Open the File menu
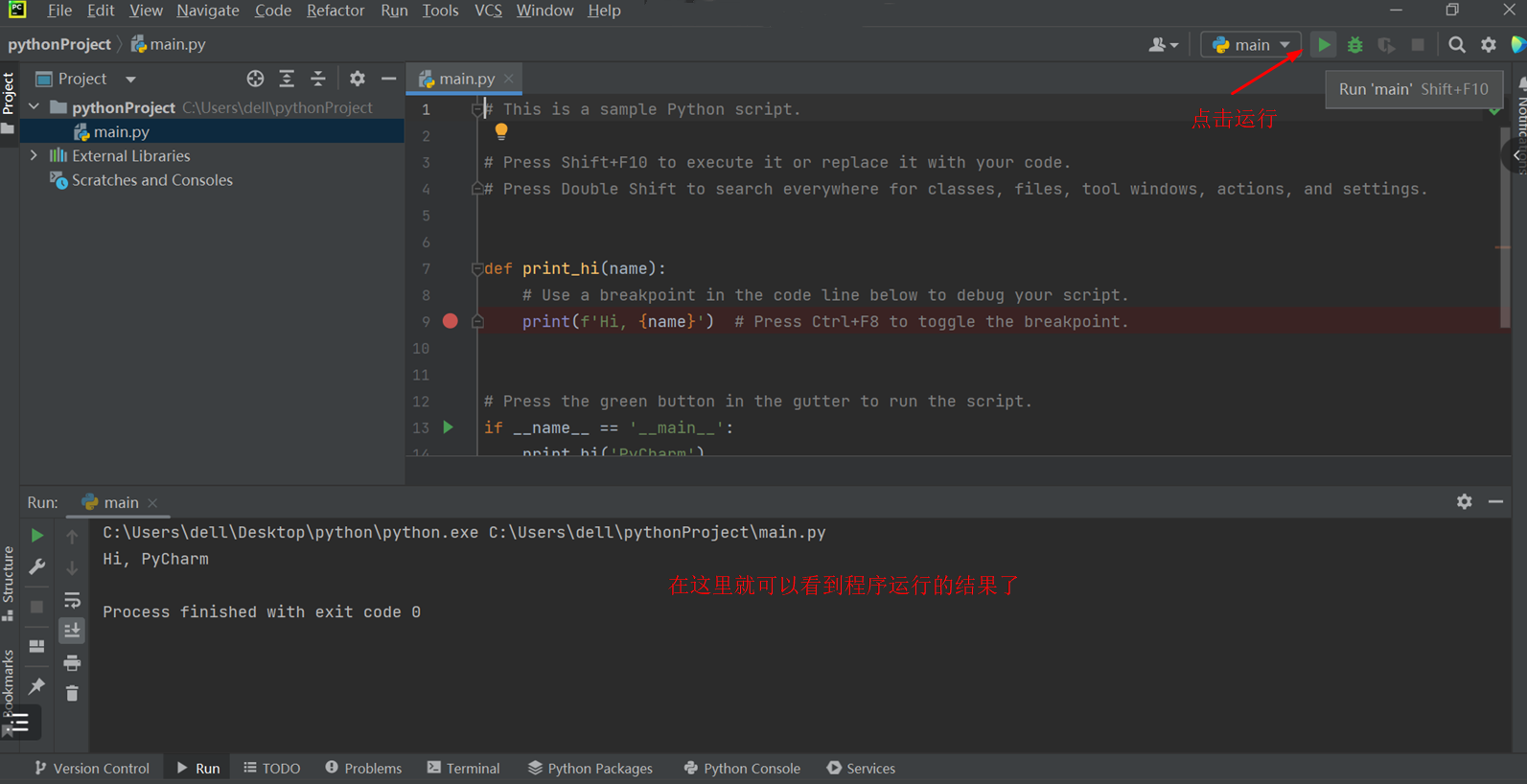1527x784 pixels. tap(59, 11)
